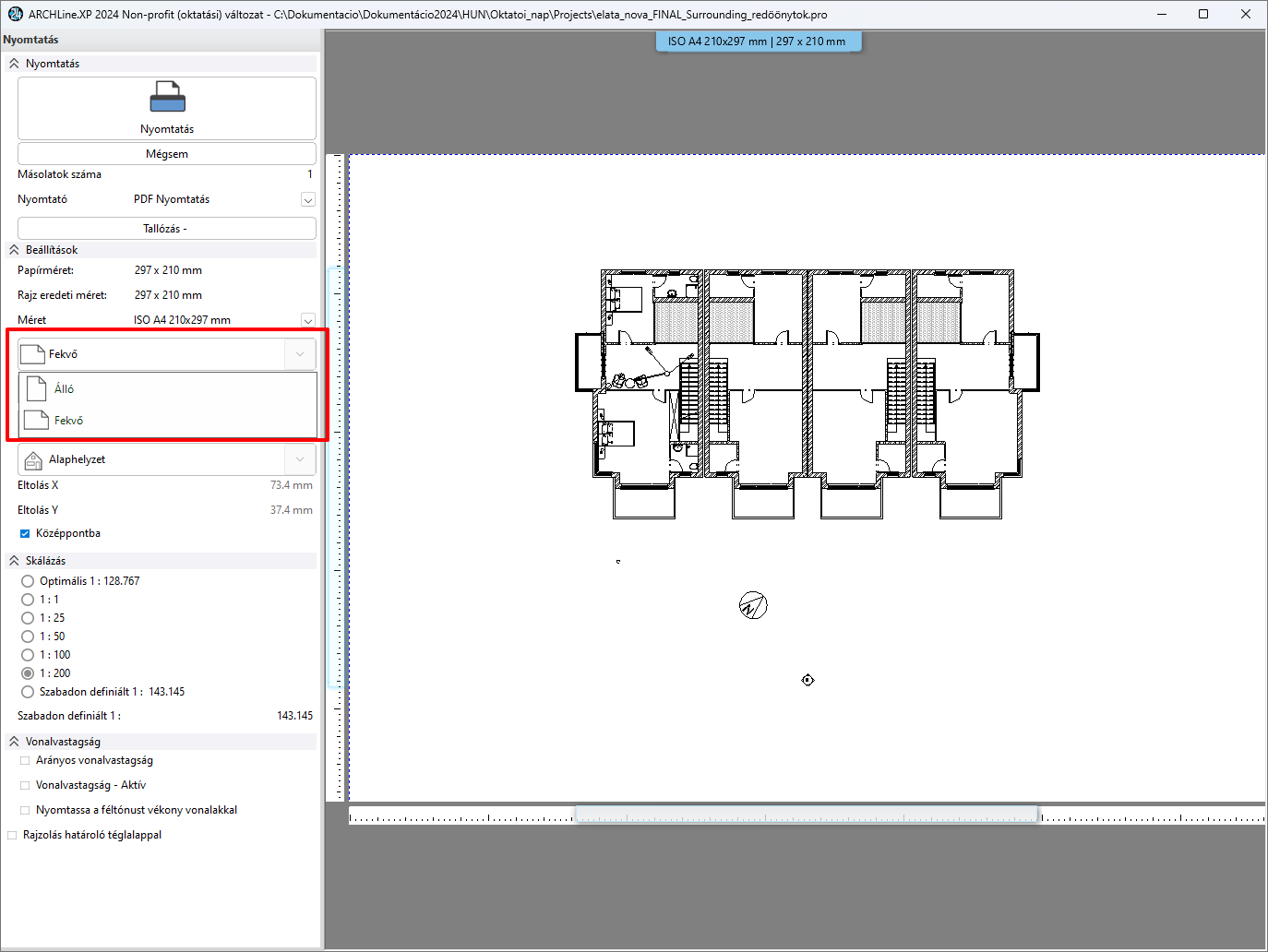The height and width of the screenshot is (952, 1268).
Task: Collapse the Beállítások section
Action: pyautogui.click(x=14, y=250)
